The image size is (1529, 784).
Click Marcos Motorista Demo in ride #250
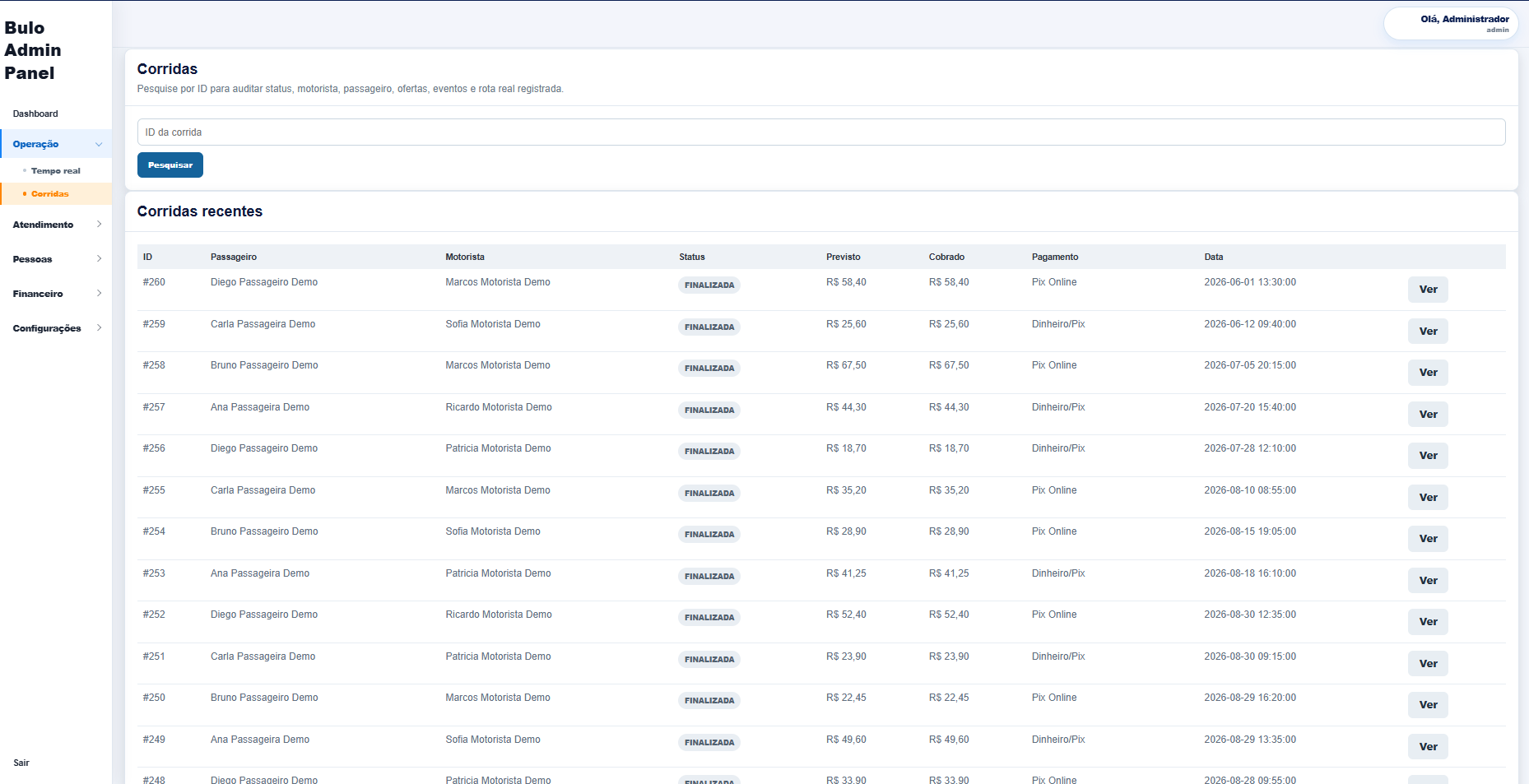tap(498, 698)
